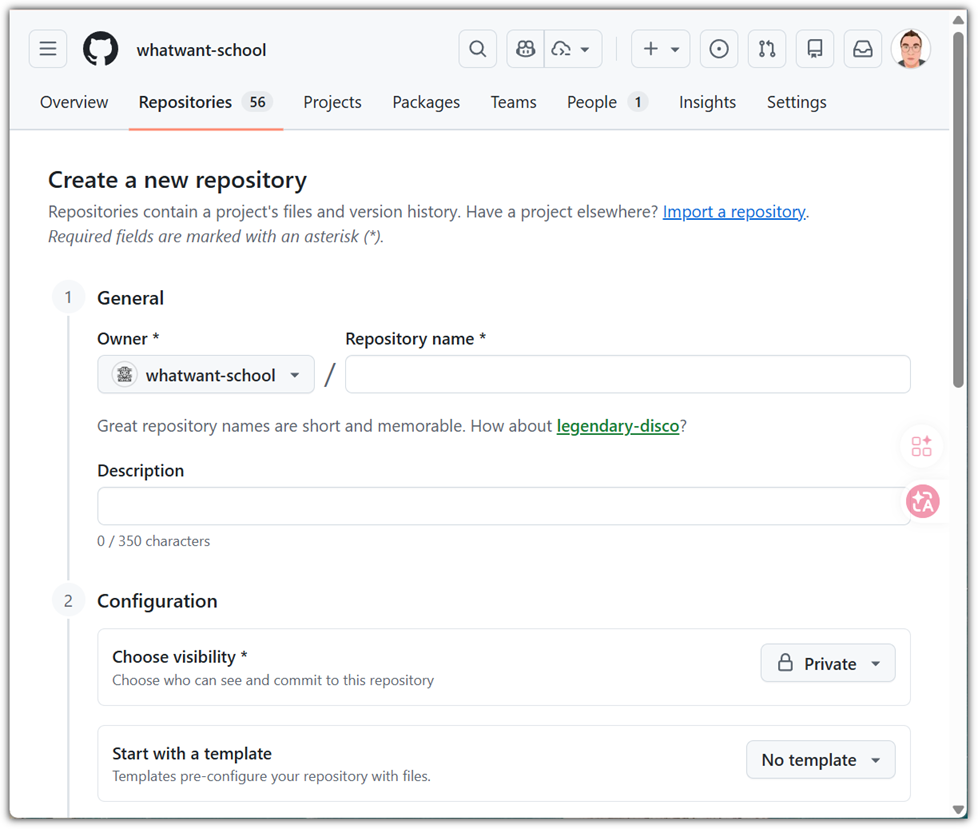
Task: Open the Pull requests icon
Action: coord(767,49)
